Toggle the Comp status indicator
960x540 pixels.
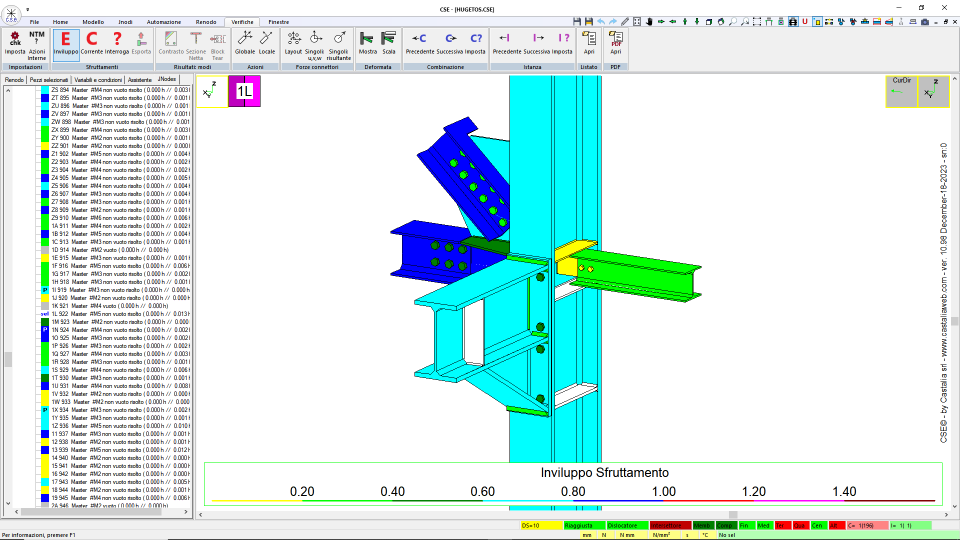[x=726, y=525]
